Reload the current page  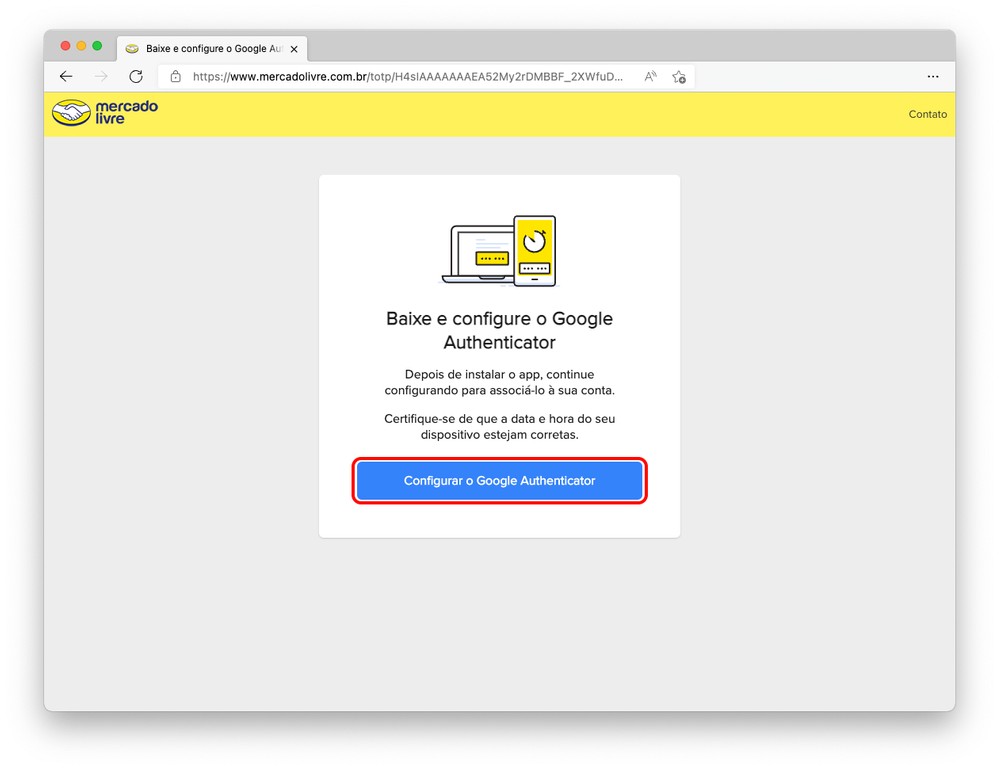tap(136, 77)
